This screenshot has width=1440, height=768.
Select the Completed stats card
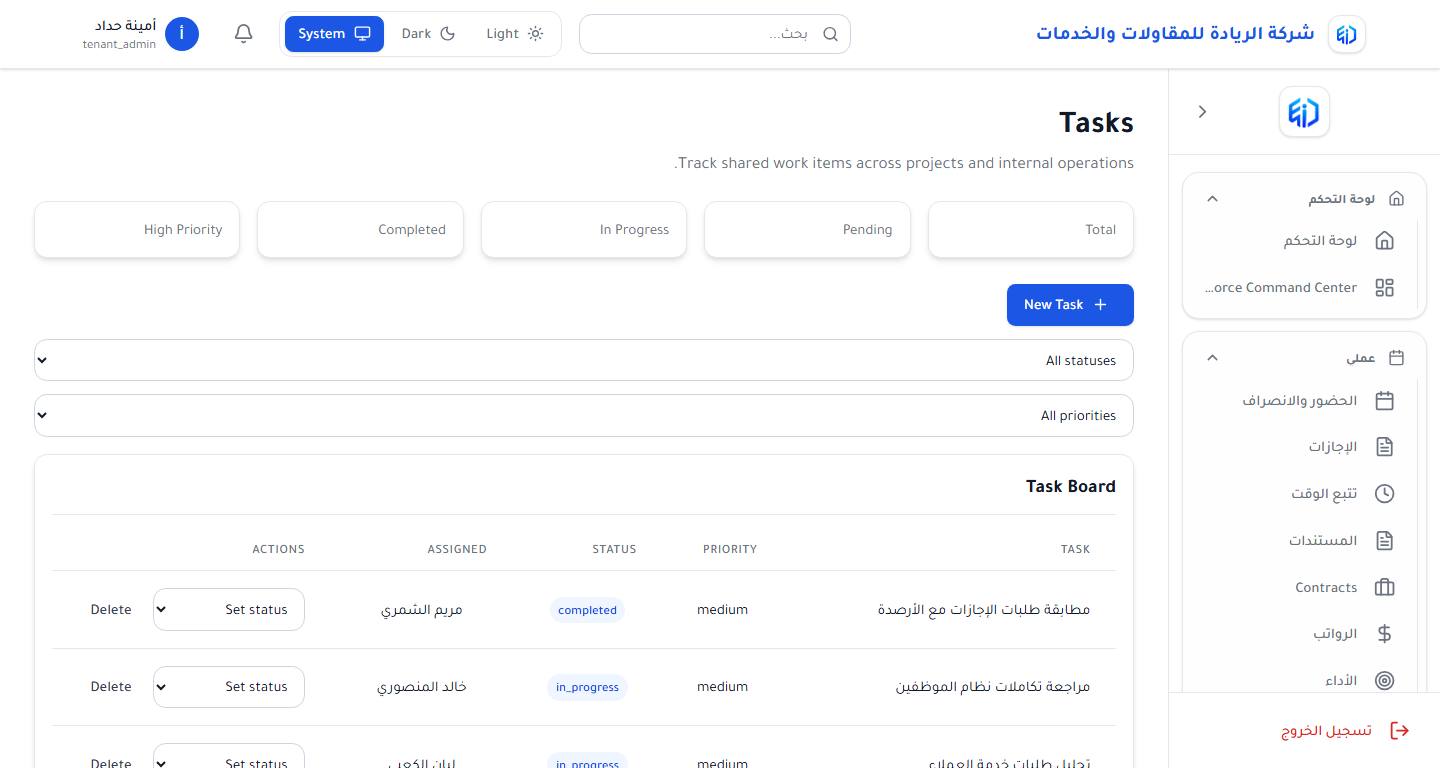[x=360, y=230]
